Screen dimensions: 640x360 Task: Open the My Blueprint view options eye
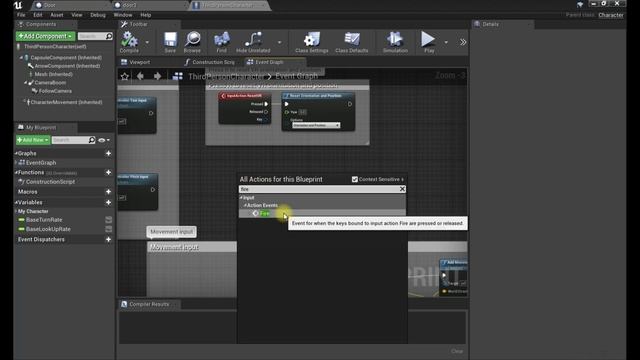pyautogui.click(x=103, y=140)
